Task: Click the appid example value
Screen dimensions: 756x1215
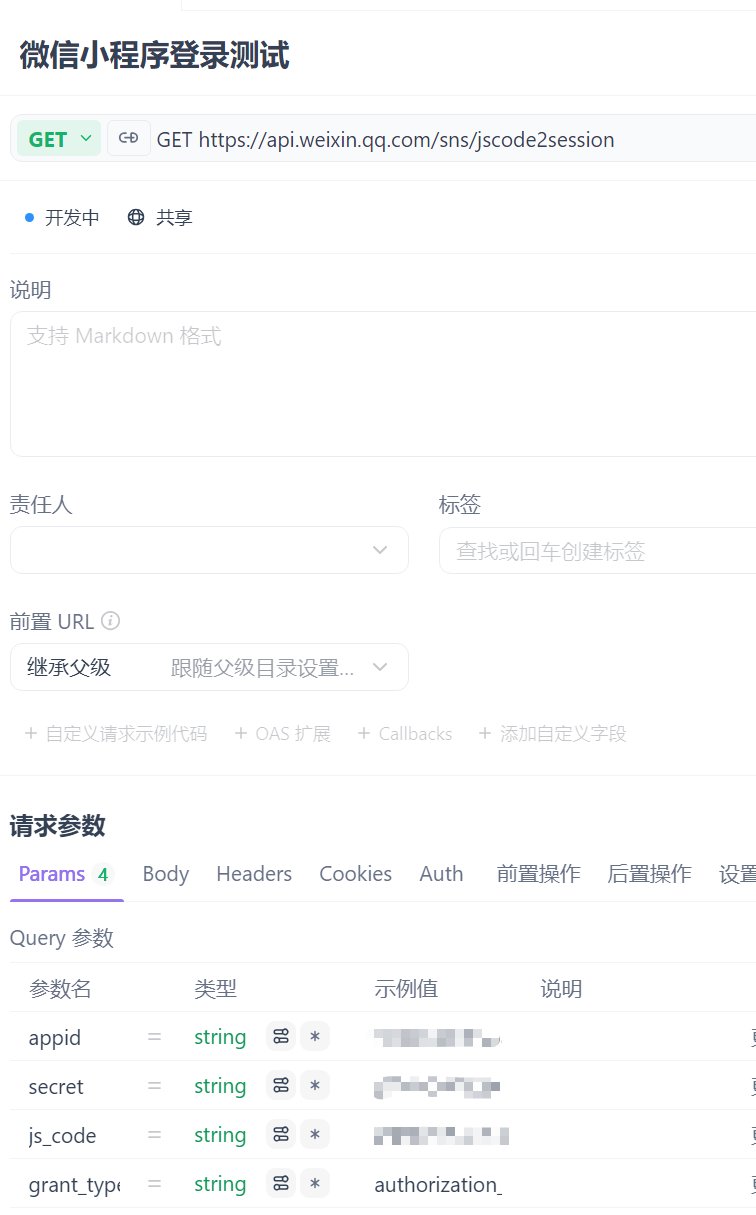Action: [x=437, y=1037]
